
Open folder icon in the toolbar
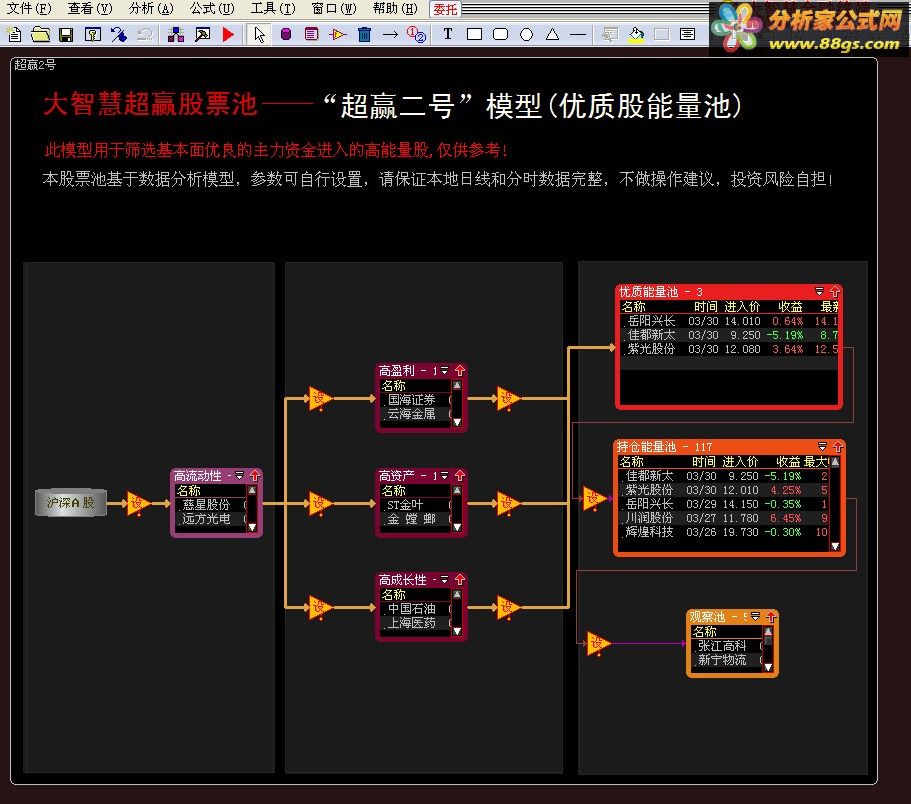click(40, 35)
